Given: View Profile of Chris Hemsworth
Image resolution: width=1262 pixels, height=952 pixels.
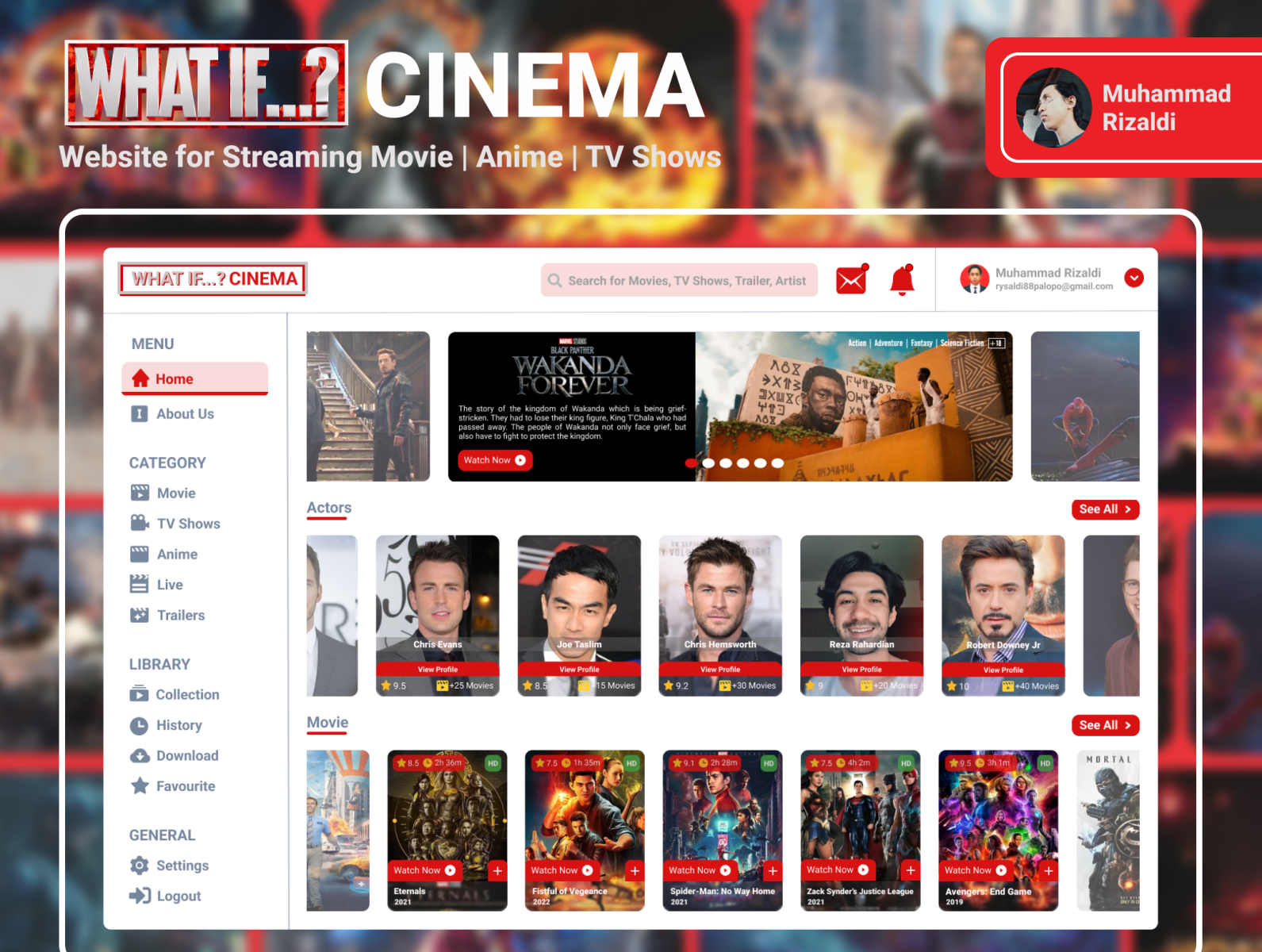Looking at the screenshot, I should 720,670.
